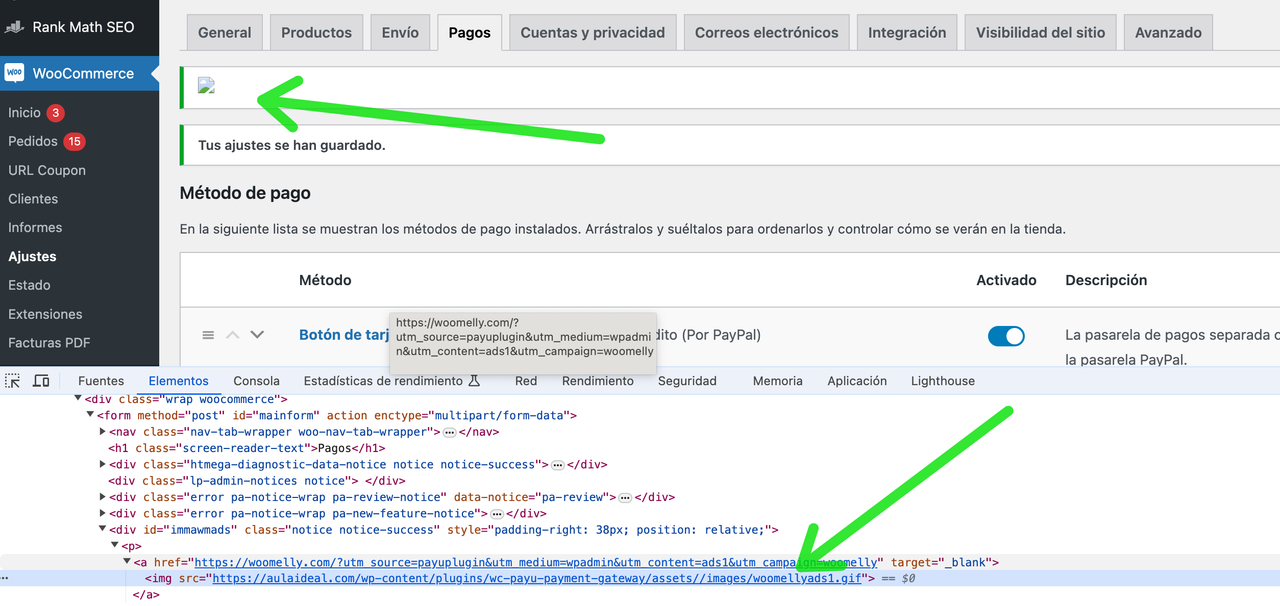Collapse the div id immawmads node
This screenshot has width=1280, height=606.
(x=104, y=530)
